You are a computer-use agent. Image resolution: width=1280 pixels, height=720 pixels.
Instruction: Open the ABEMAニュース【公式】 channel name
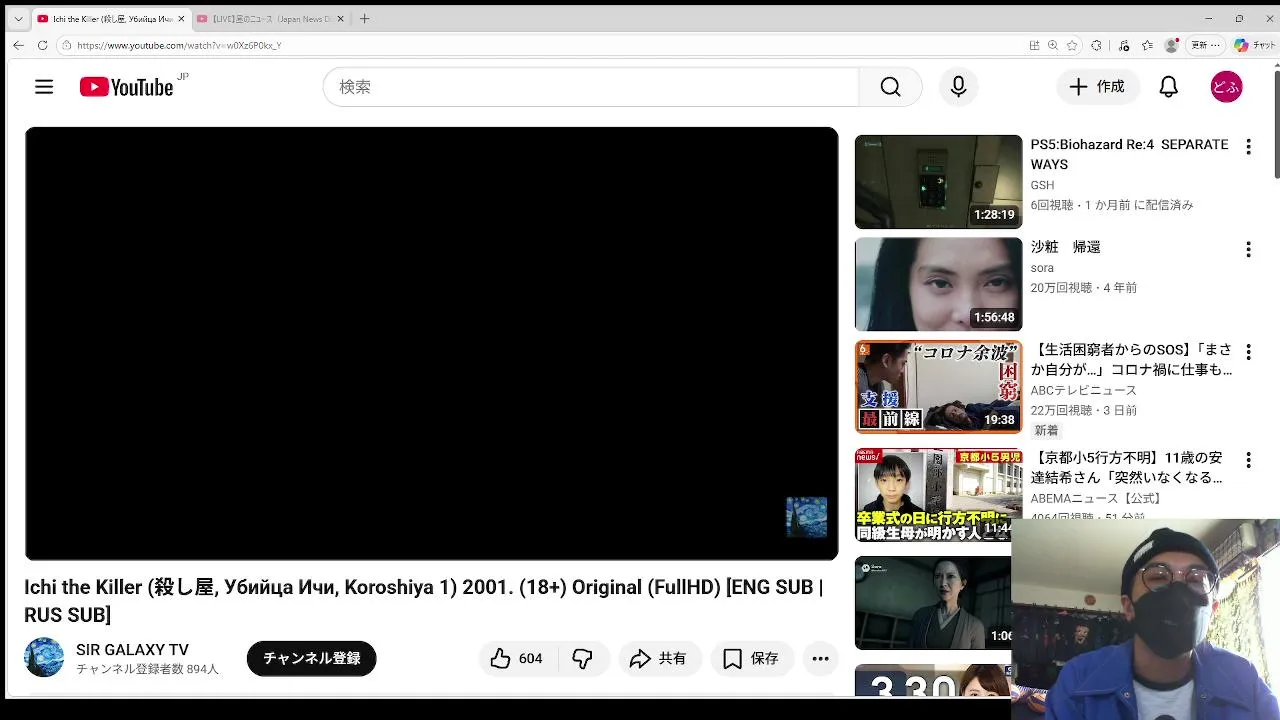(x=1096, y=498)
